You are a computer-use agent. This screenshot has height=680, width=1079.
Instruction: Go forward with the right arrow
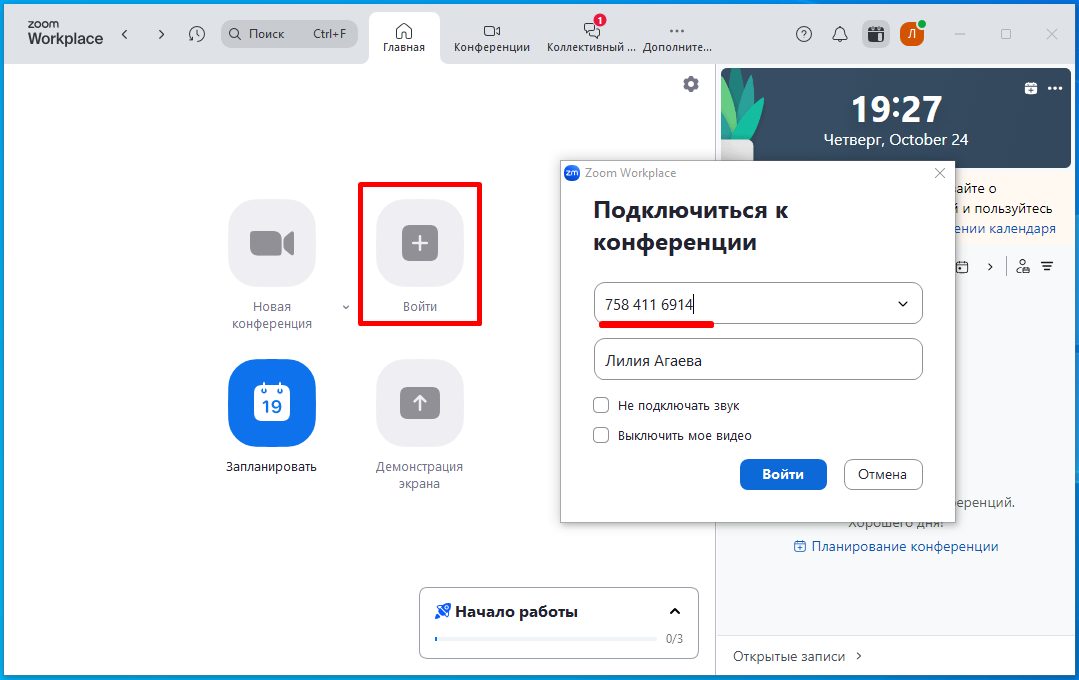(161, 34)
